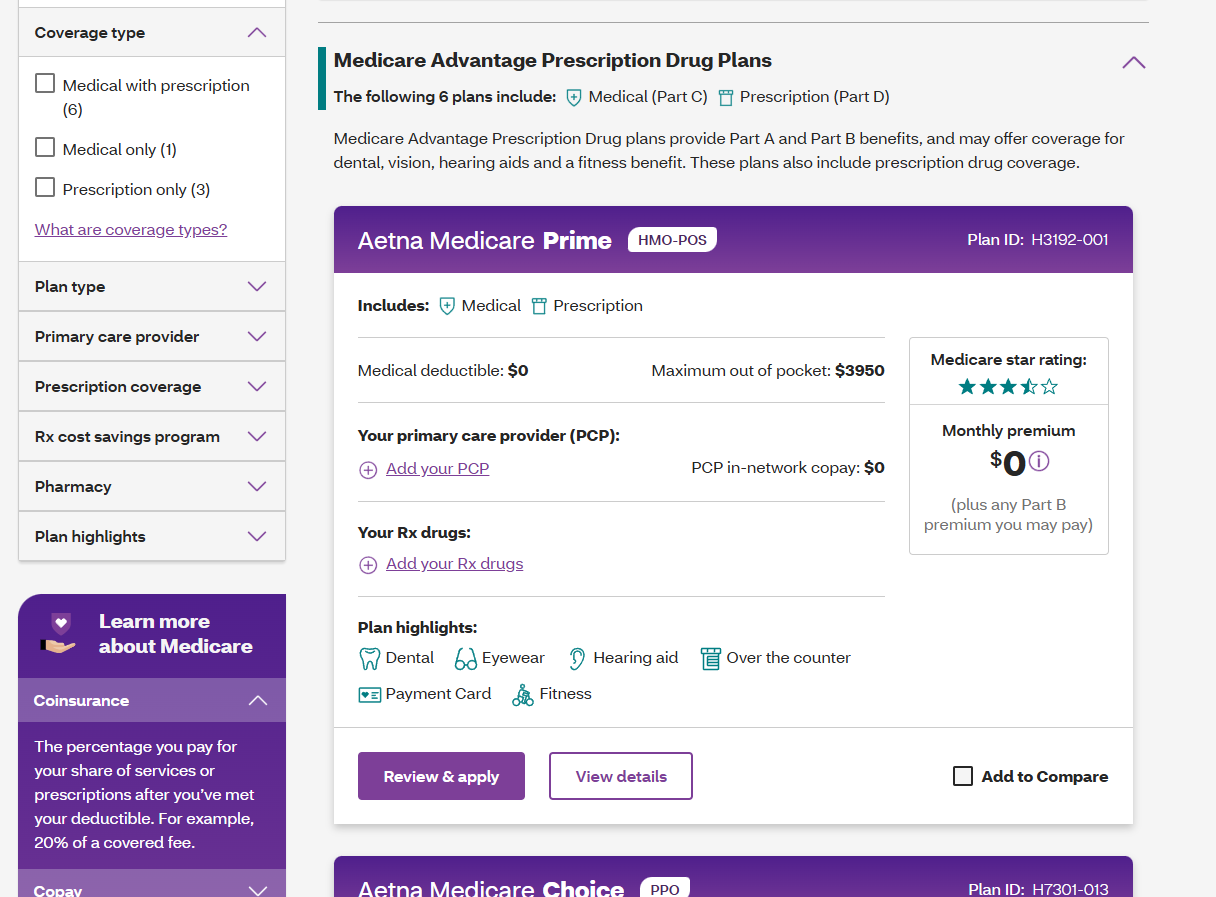Click the Your Rx drugs: label
The width and height of the screenshot is (1216, 897).
pos(414,532)
